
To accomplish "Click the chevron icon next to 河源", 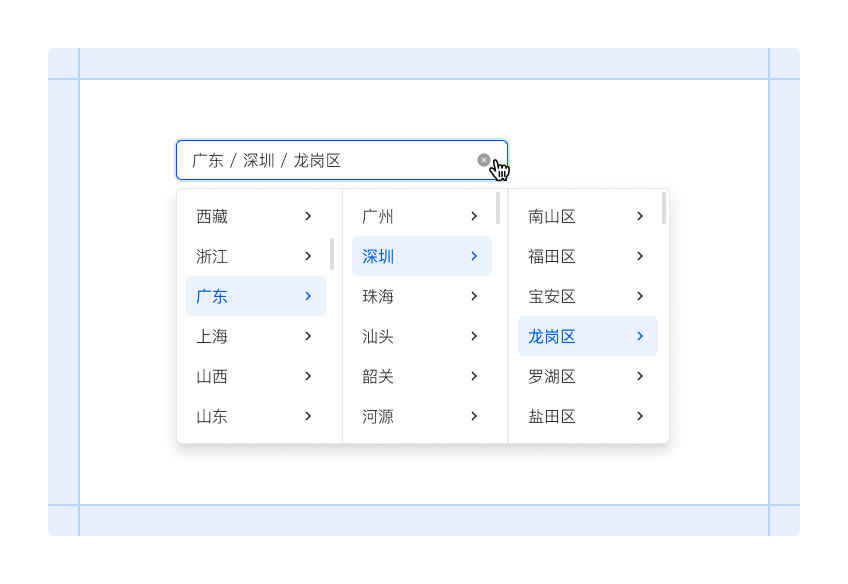I will [474, 416].
